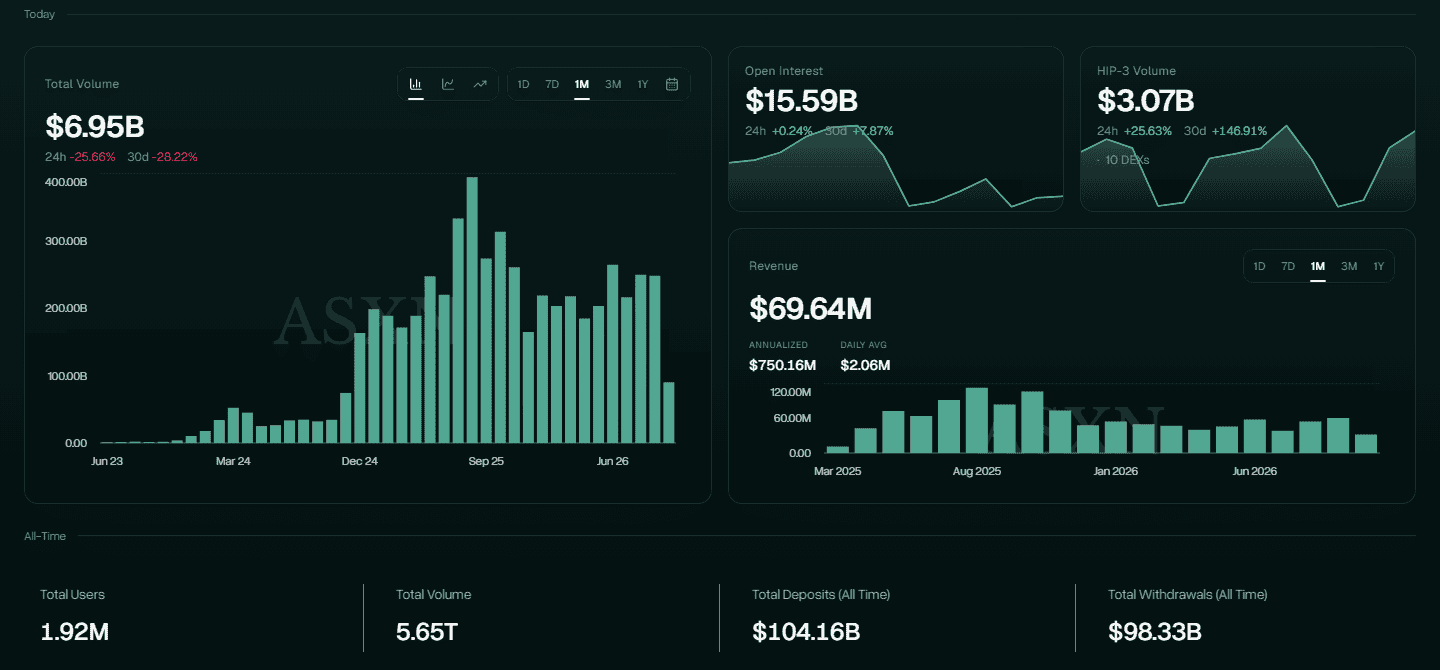The height and width of the screenshot is (670, 1440).
Task: Select 7D range in Total Volume chart
Action: click(x=552, y=84)
